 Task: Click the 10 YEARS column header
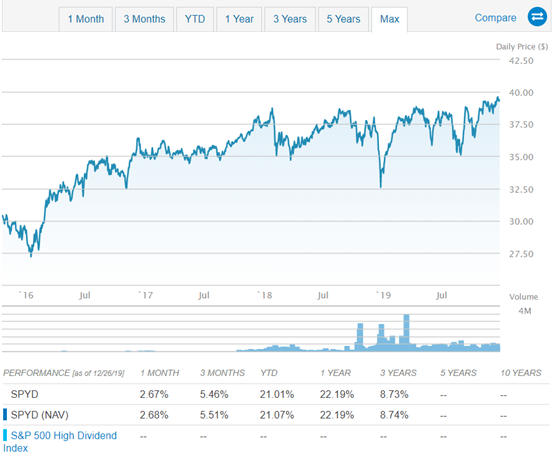tap(521, 373)
